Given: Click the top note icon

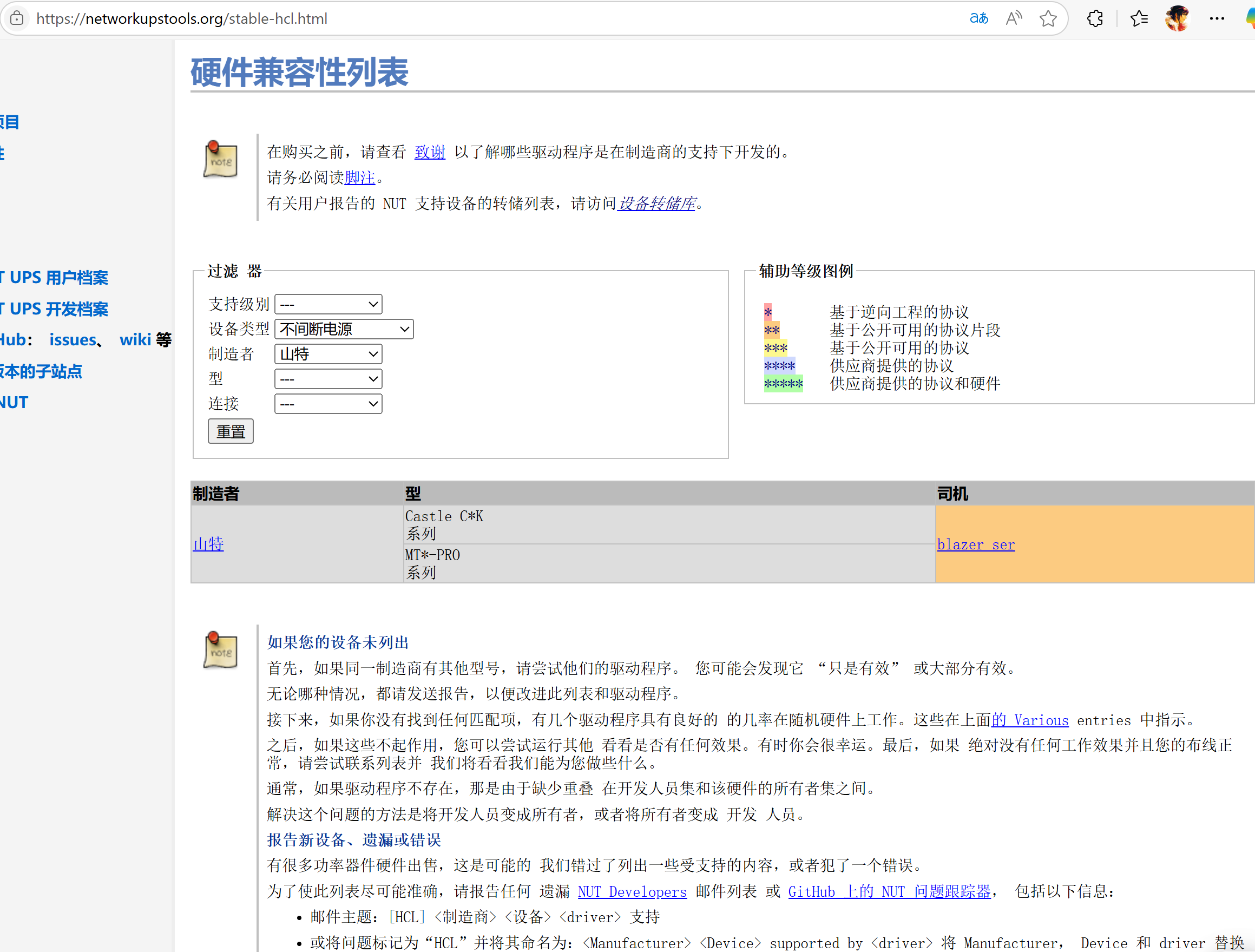Looking at the screenshot, I should 220,159.
